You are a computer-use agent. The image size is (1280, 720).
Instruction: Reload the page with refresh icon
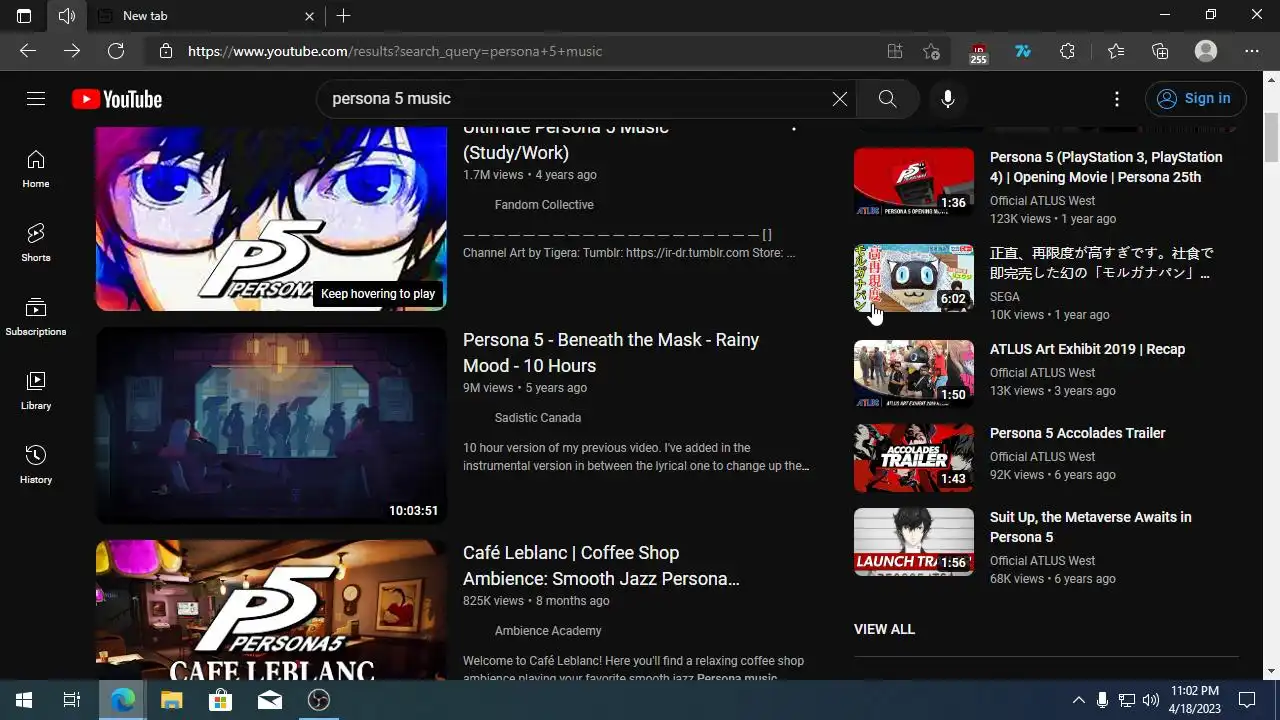tap(116, 51)
